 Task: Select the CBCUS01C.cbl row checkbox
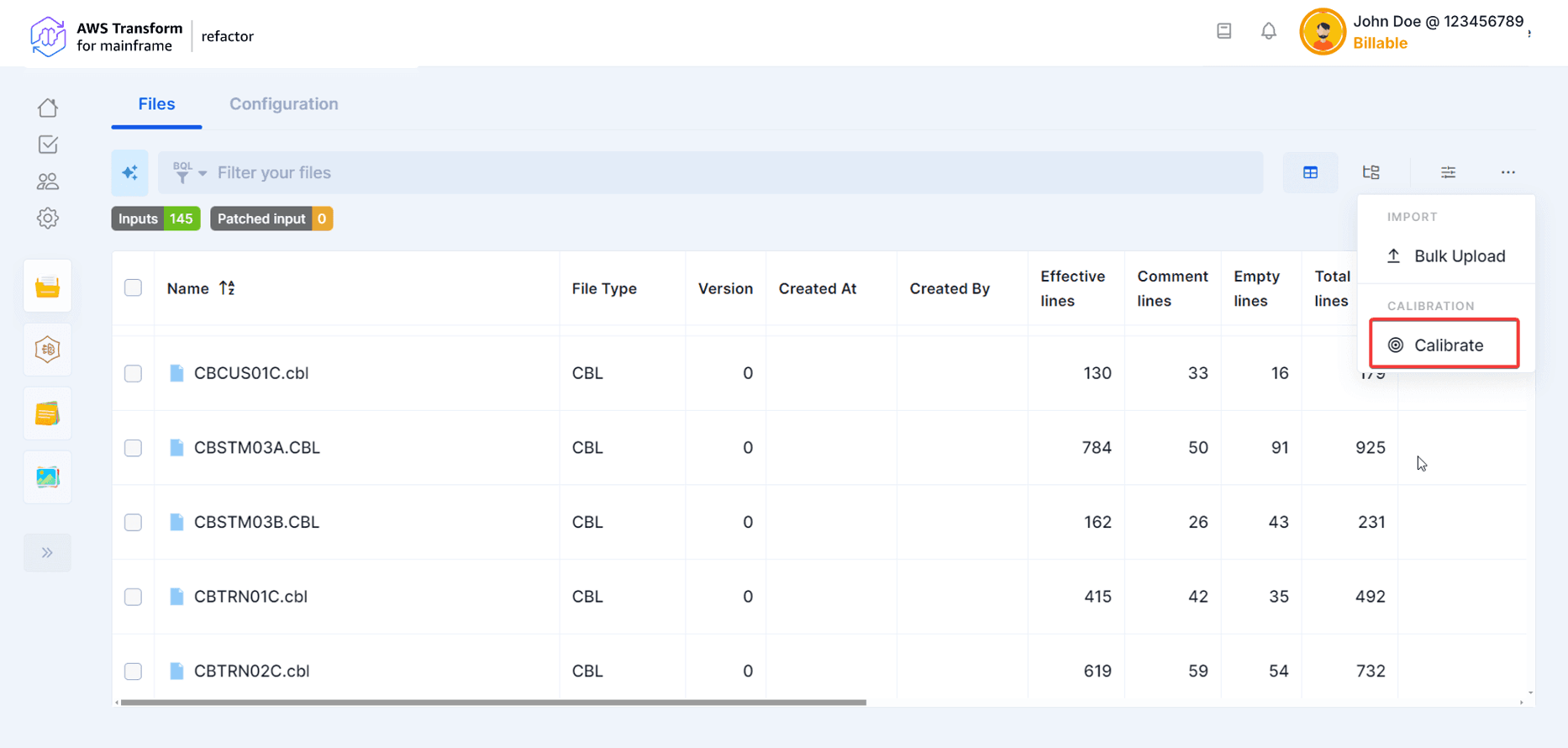pyautogui.click(x=134, y=373)
